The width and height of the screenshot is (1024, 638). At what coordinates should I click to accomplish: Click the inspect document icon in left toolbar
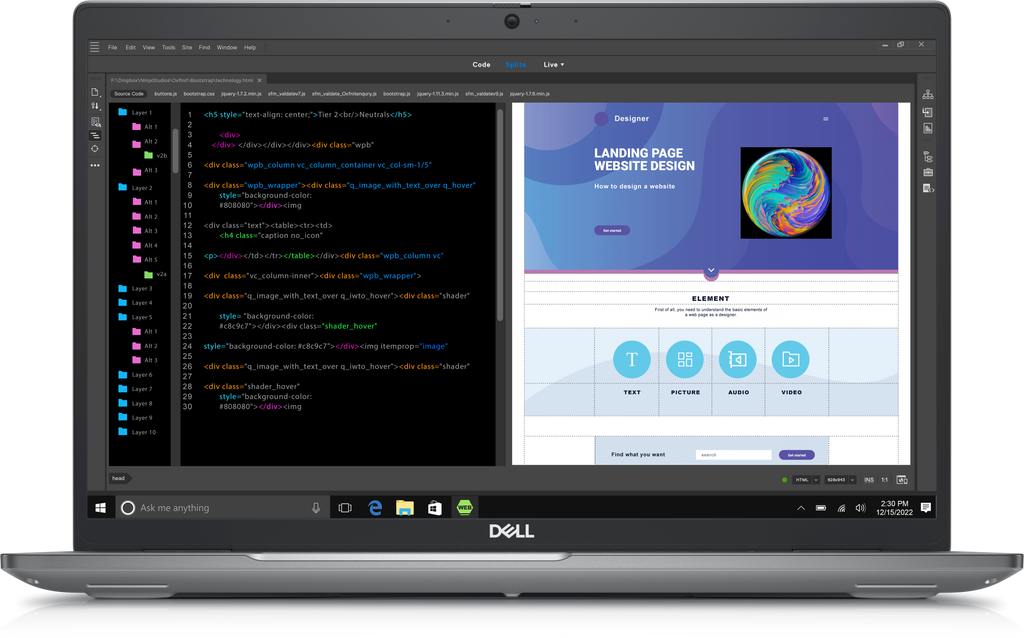coord(95,121)
